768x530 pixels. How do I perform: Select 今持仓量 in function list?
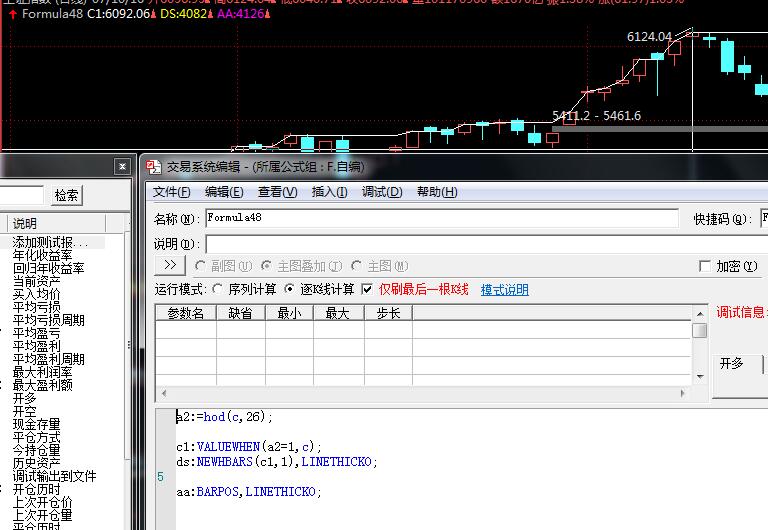click(36, 450)
